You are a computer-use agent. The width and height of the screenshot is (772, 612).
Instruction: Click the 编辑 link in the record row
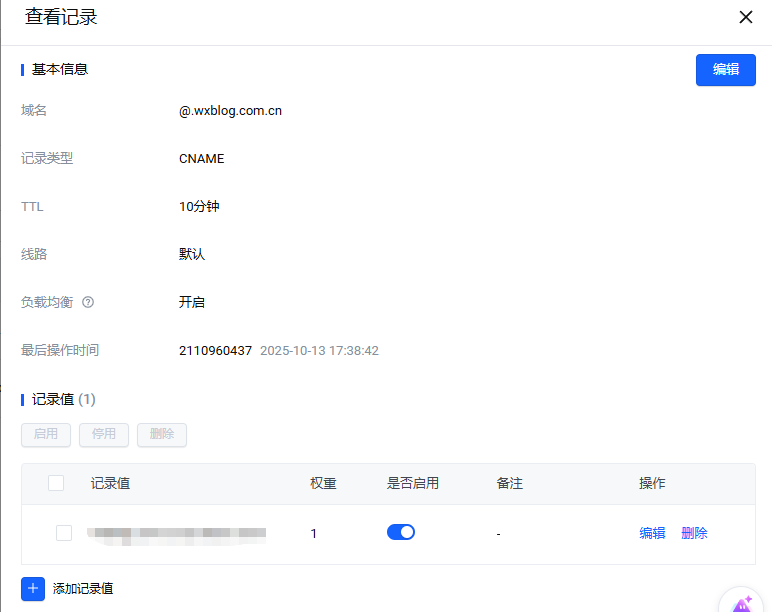[652, 533]
